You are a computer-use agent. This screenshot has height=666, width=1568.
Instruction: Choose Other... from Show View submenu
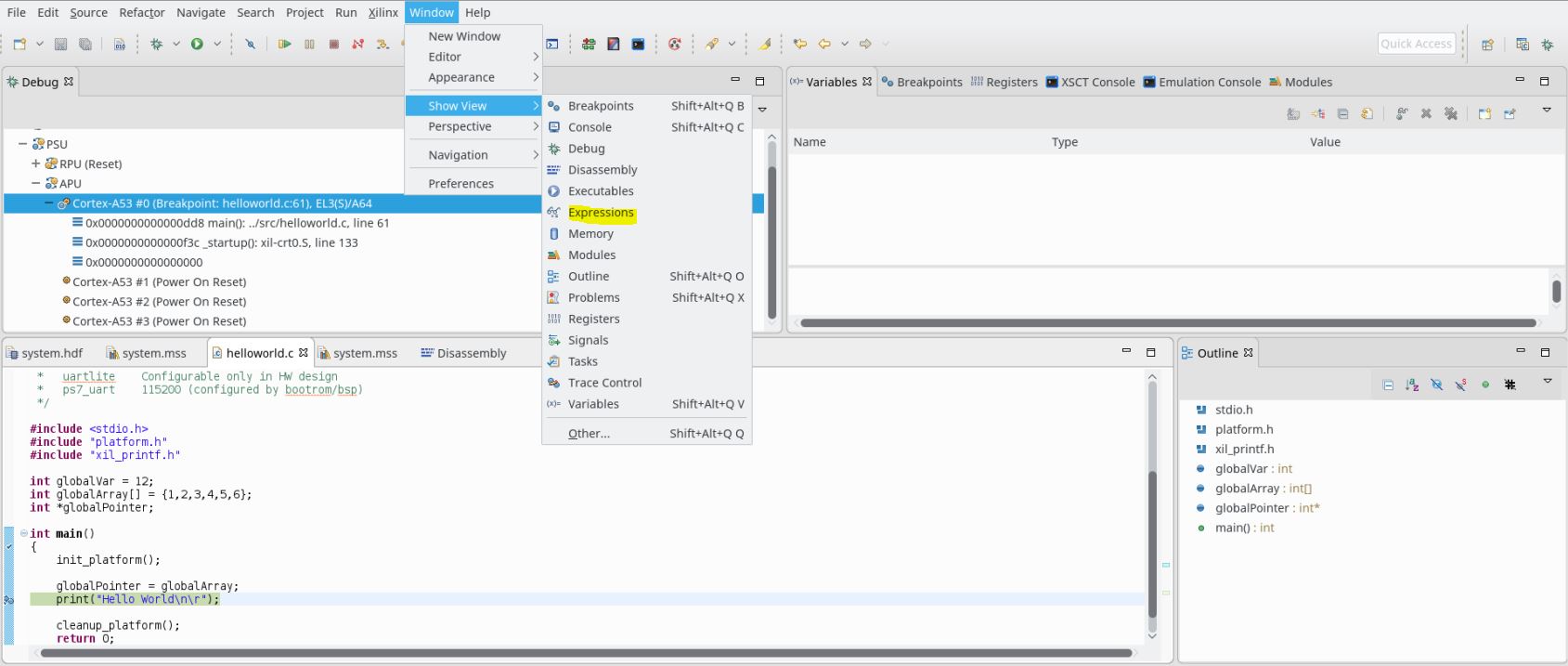[589, 434]
